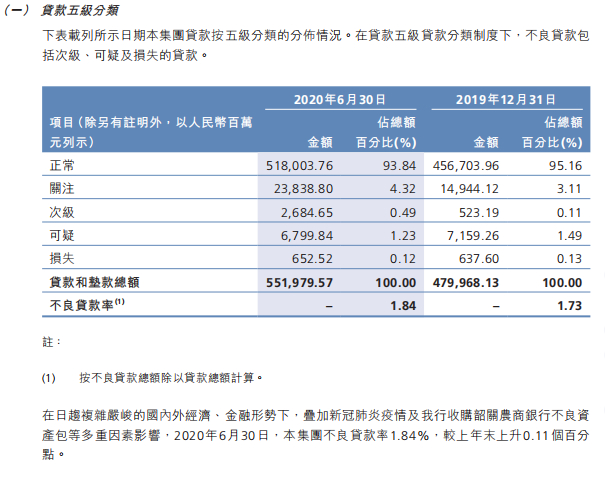Screen dimensions: 605x482
Task: Select the value 23,838.80
Action: click(303, 189)
